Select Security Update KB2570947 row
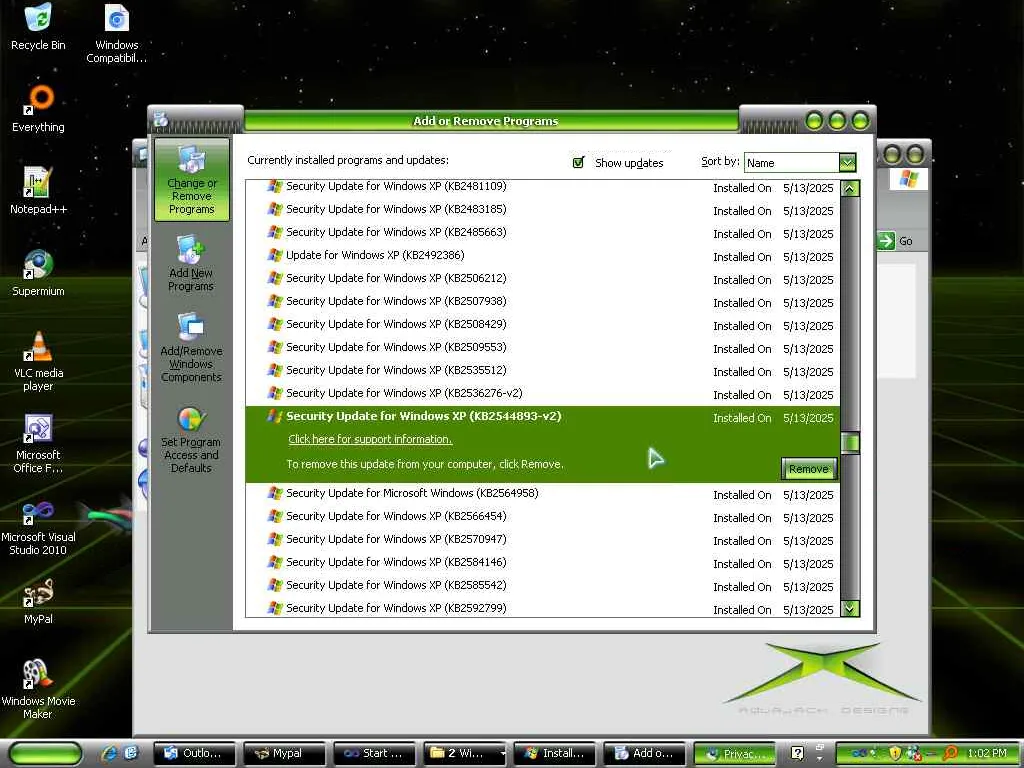The image size is (1024, 768). click(543, 539)
